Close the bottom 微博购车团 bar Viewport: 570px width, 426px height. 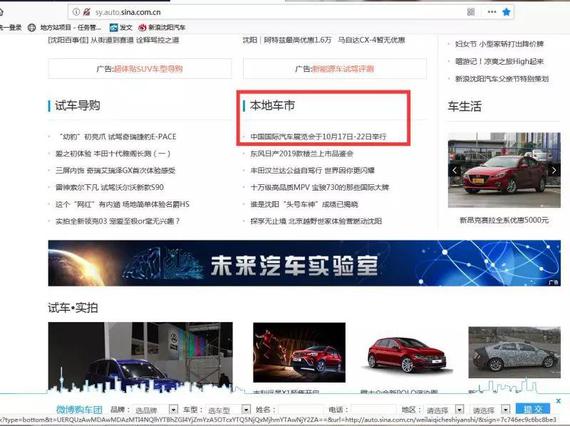point(559,401)
